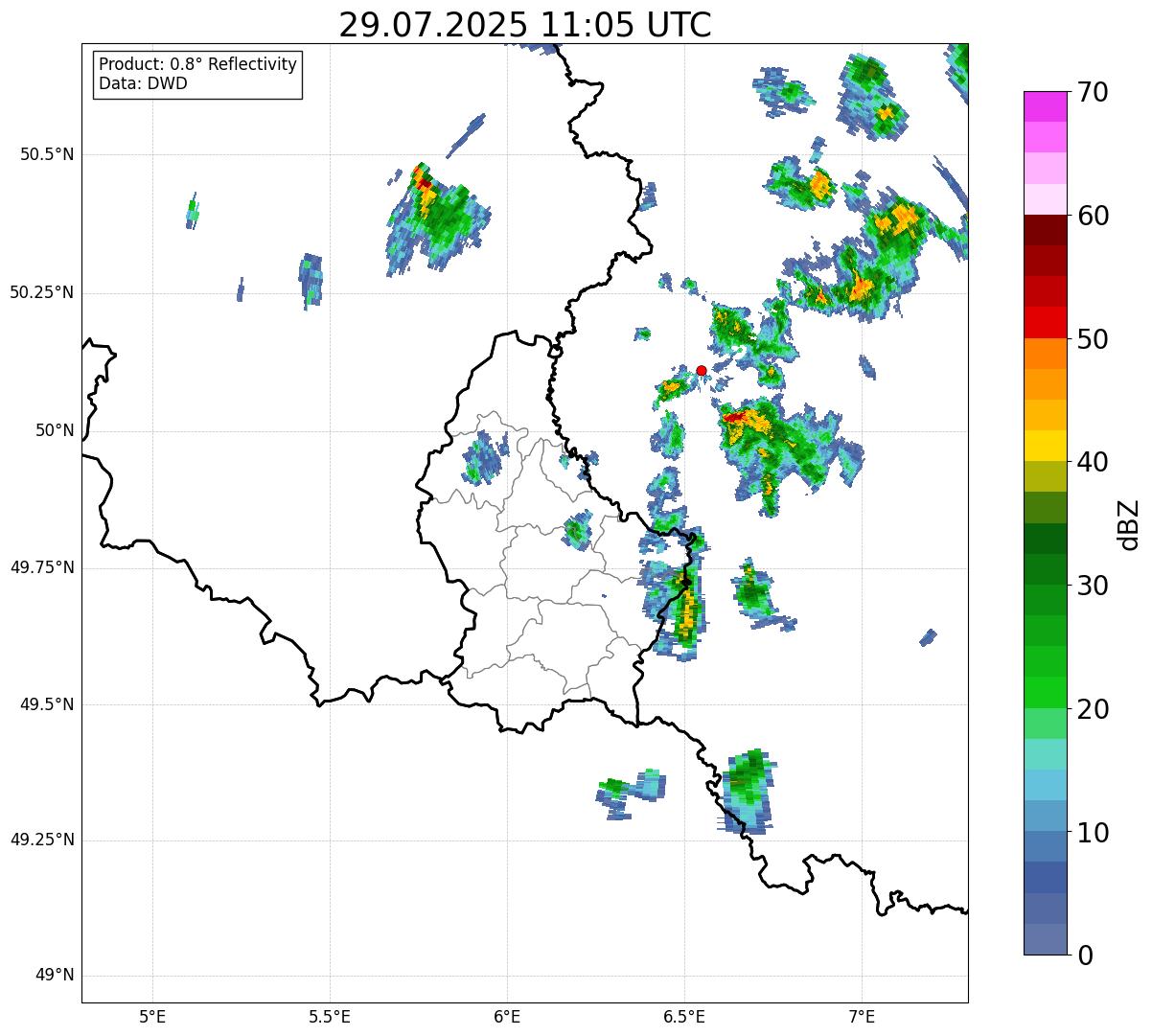Click the 5°E longitude label
Image resolution: width=1152 pixels, height=1036 pixels.
(x=152, y=1016)
